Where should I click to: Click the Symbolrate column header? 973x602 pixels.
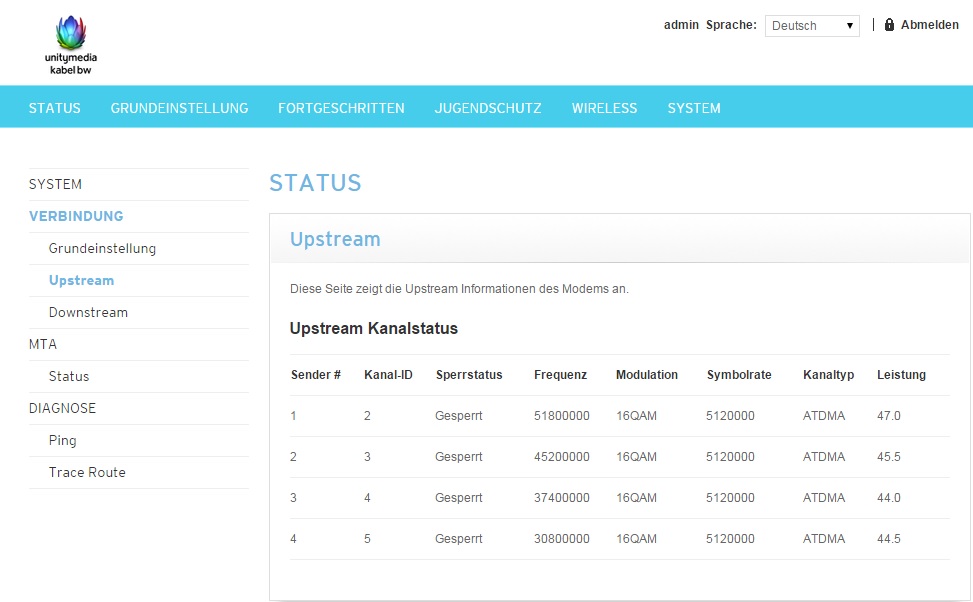[739, 375]
